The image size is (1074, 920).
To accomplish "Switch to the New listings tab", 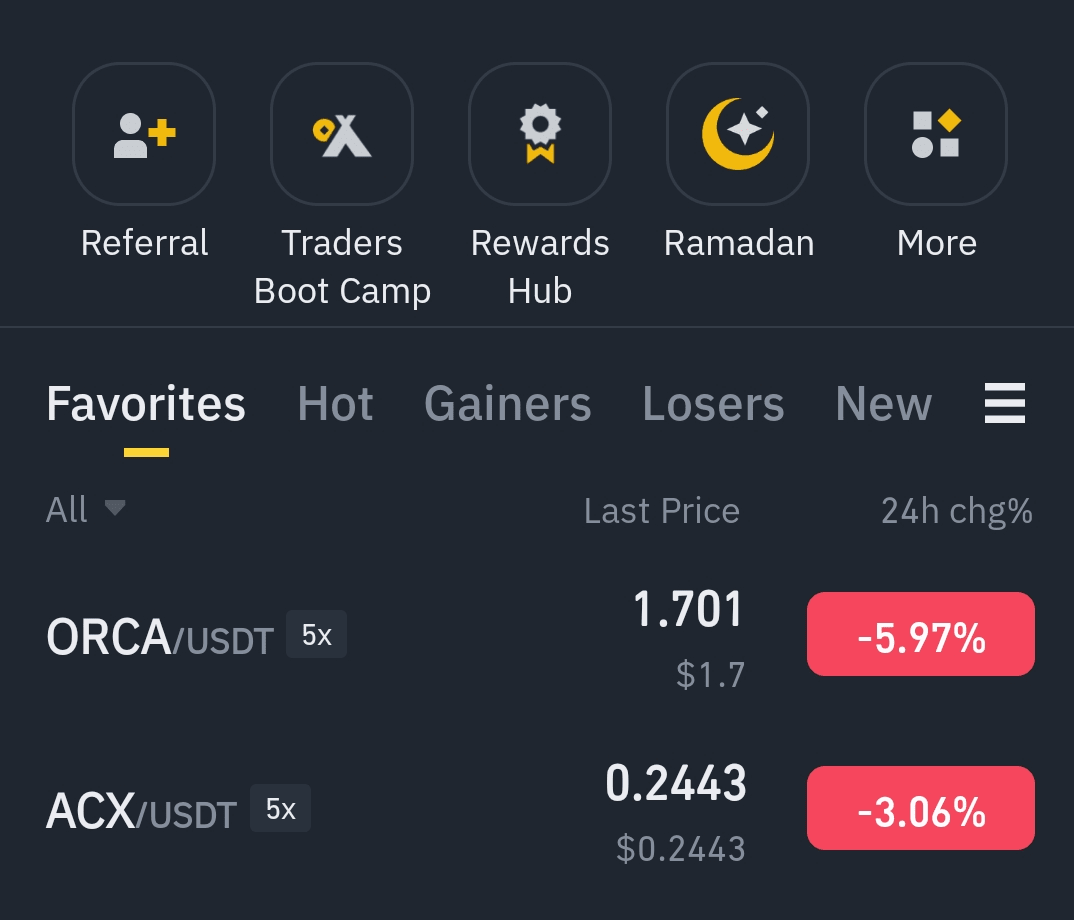I will 883,405.
